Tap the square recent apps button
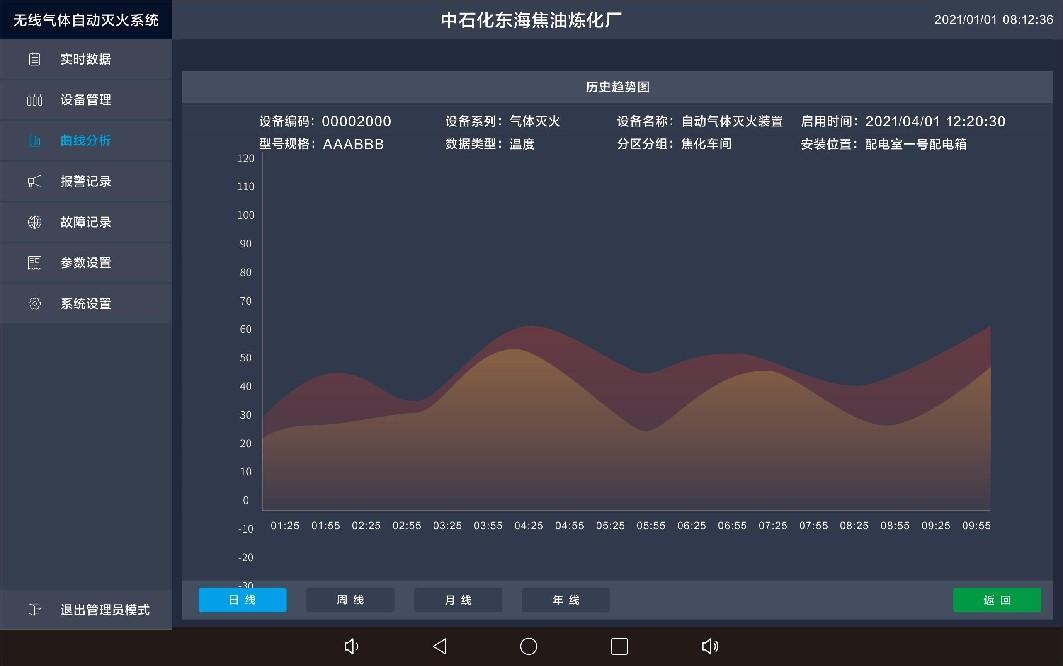 (619, 646)
